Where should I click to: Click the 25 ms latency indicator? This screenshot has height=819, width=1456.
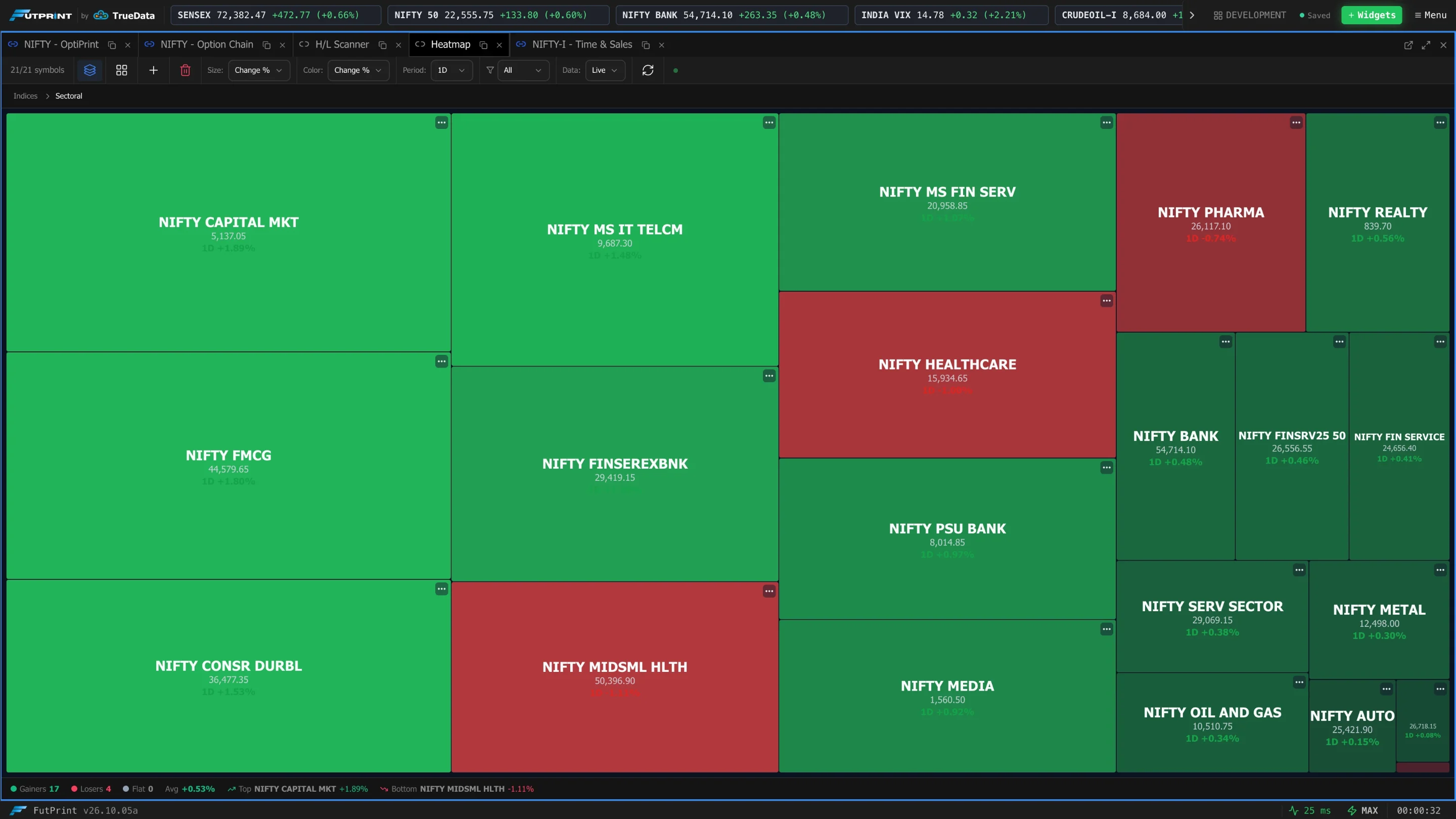tap(1309, 810)
